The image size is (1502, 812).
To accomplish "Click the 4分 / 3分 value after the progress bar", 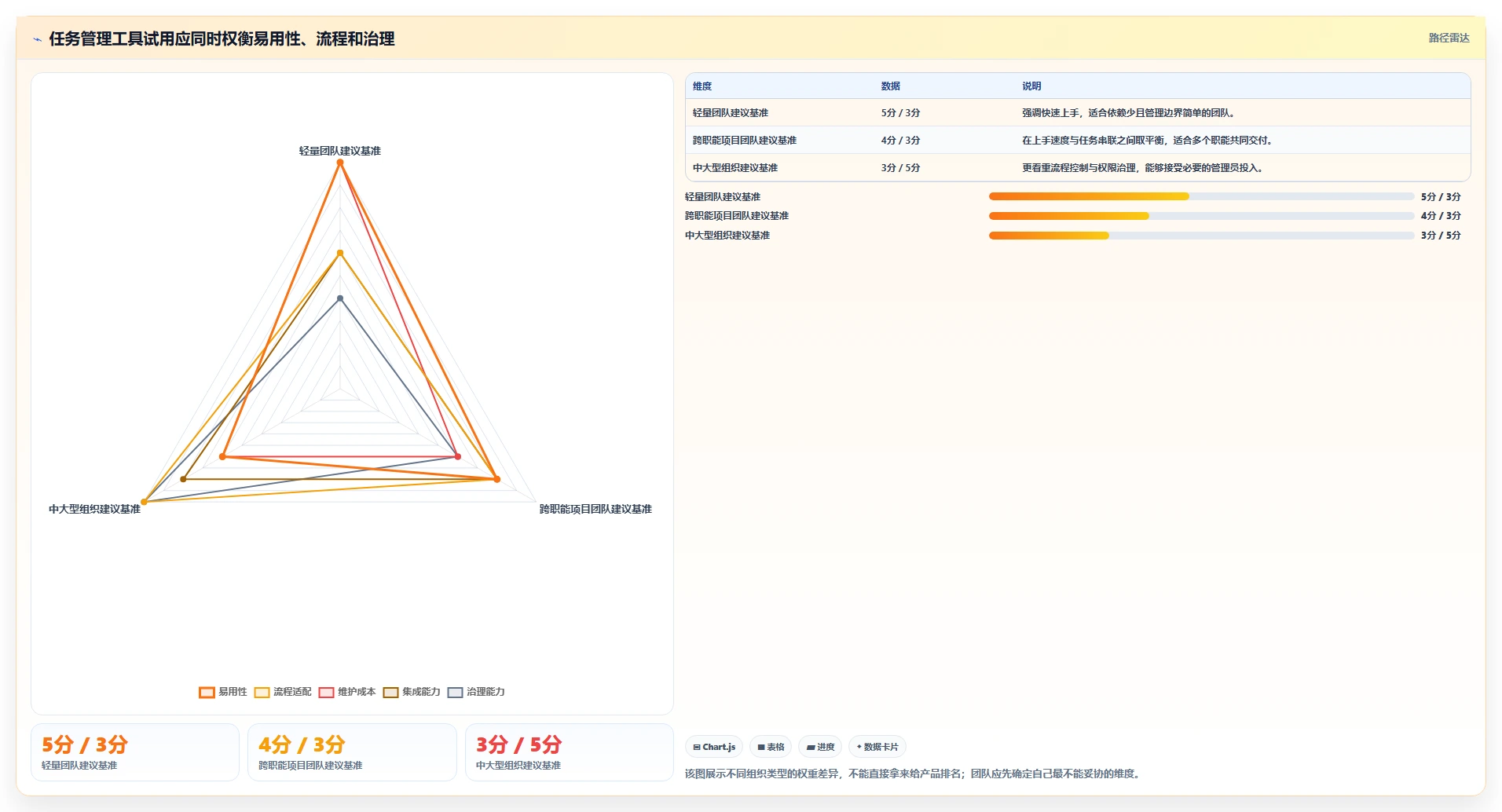I will [1441, 216].
